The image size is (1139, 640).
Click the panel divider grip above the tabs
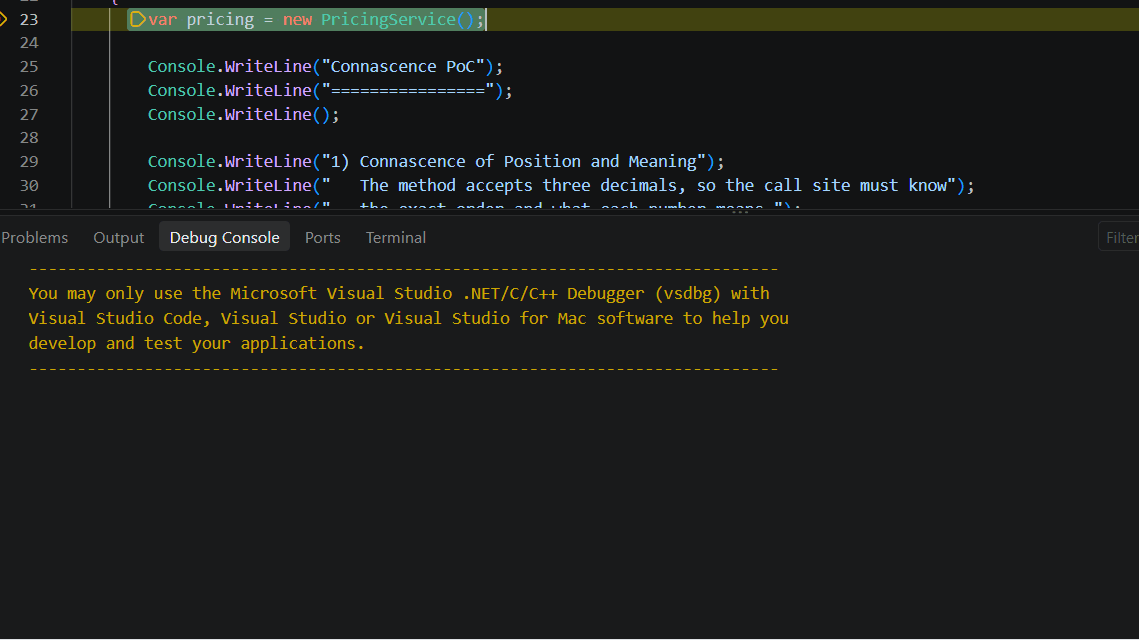pos(739,212)
